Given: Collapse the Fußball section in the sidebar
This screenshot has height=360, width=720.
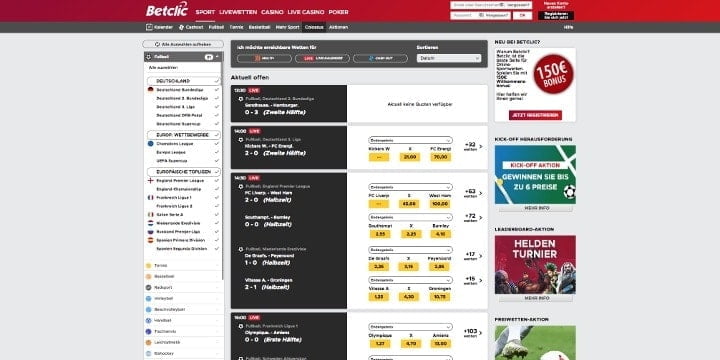Looking at the screenshot, I should click(x=217, y=57).
